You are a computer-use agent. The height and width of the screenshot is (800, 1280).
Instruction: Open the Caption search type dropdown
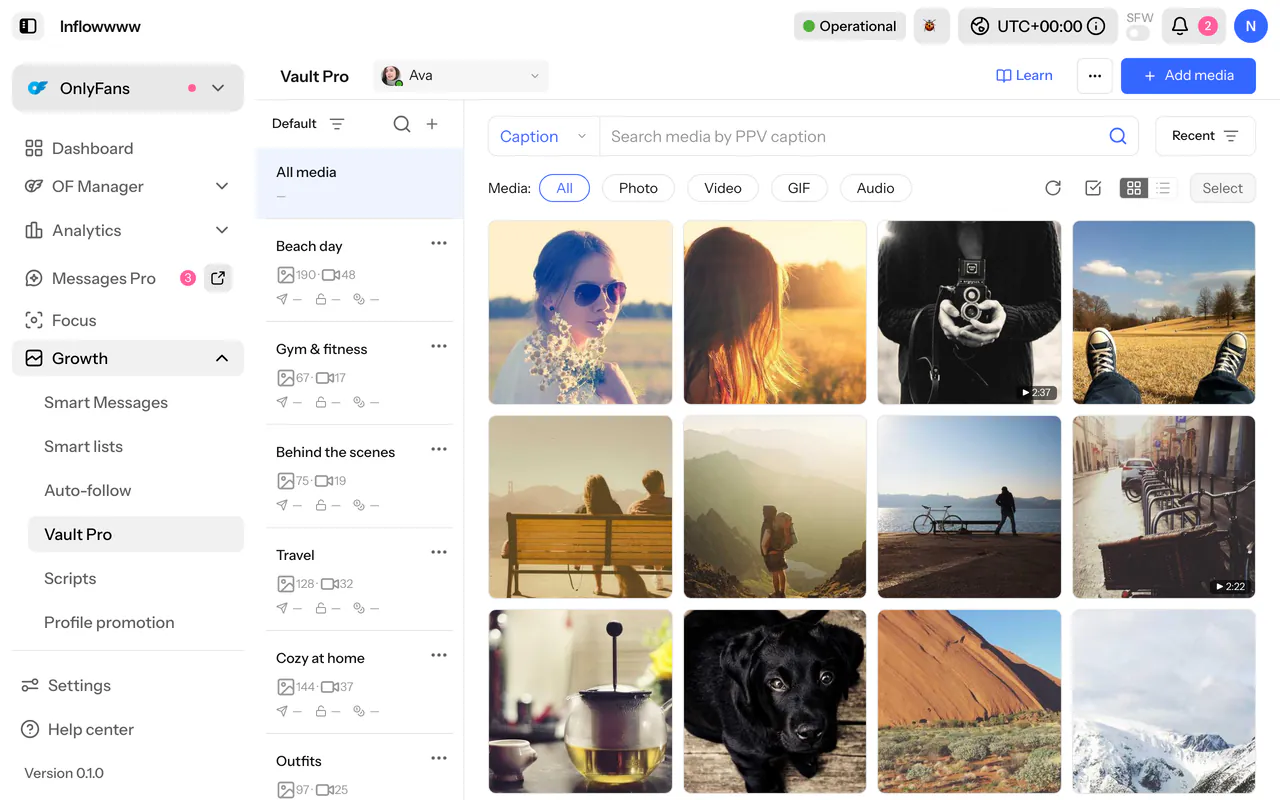[x=543, y=137]
